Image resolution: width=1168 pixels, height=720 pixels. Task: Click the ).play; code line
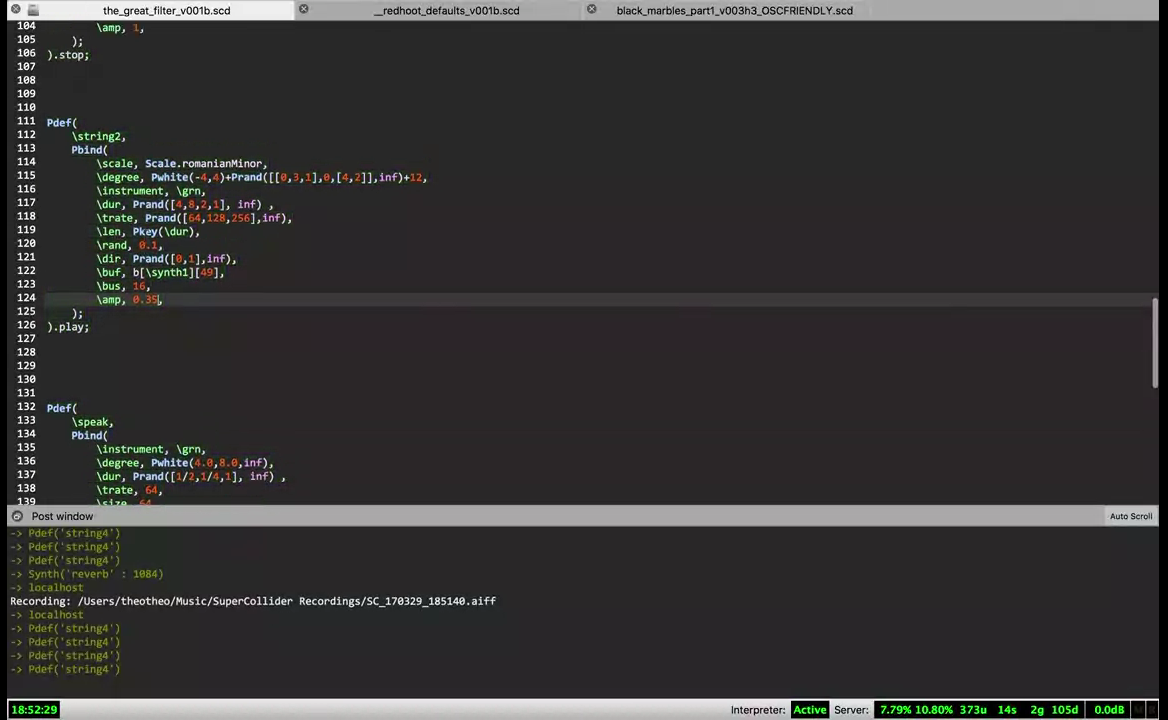tap(68, 326)
